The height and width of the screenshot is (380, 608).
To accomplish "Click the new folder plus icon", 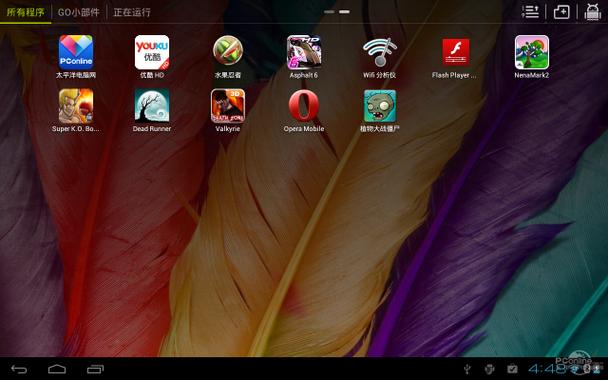I will coord(561,12).
